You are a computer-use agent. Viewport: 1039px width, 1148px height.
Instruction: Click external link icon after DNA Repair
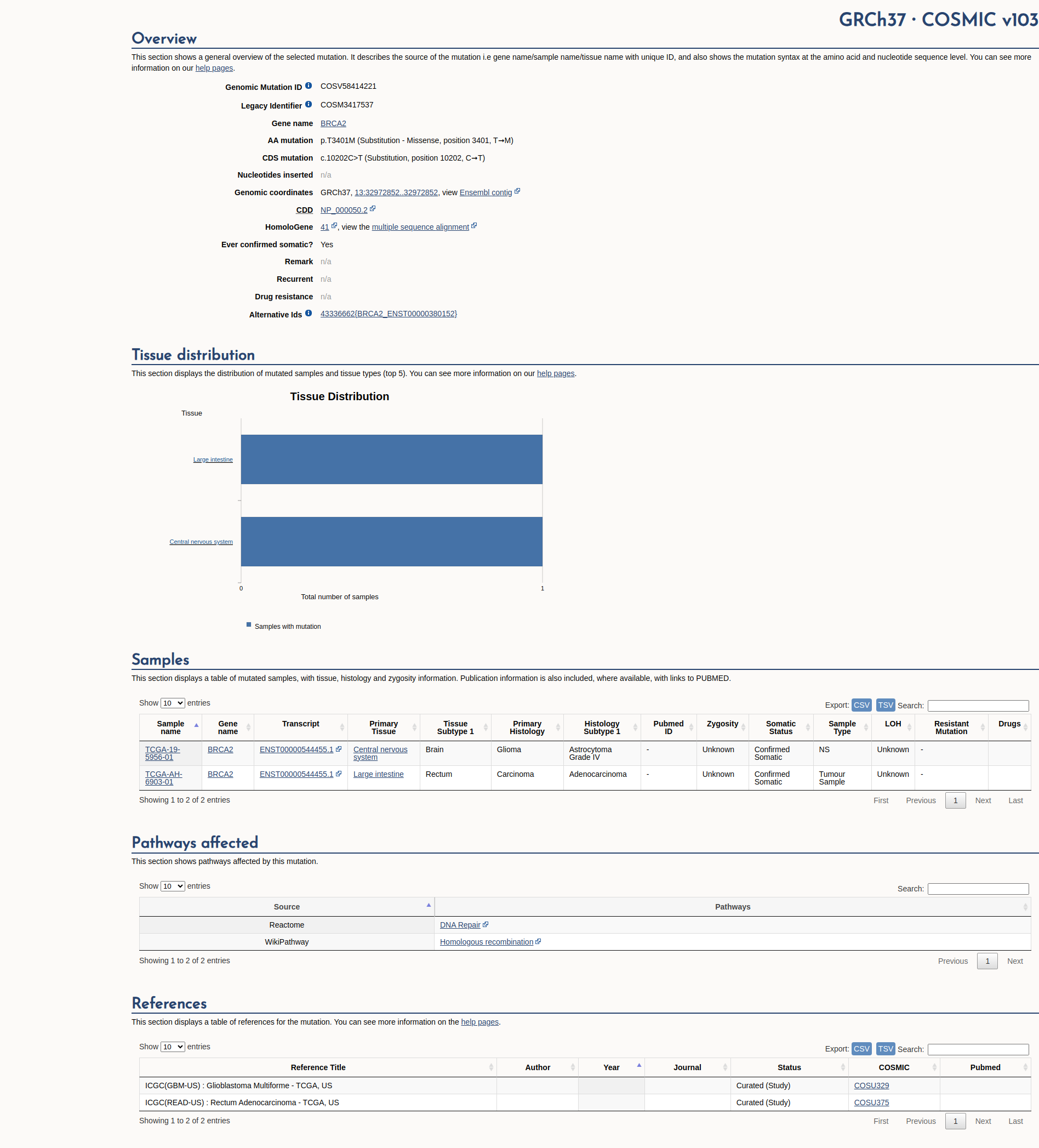(486, 924)
